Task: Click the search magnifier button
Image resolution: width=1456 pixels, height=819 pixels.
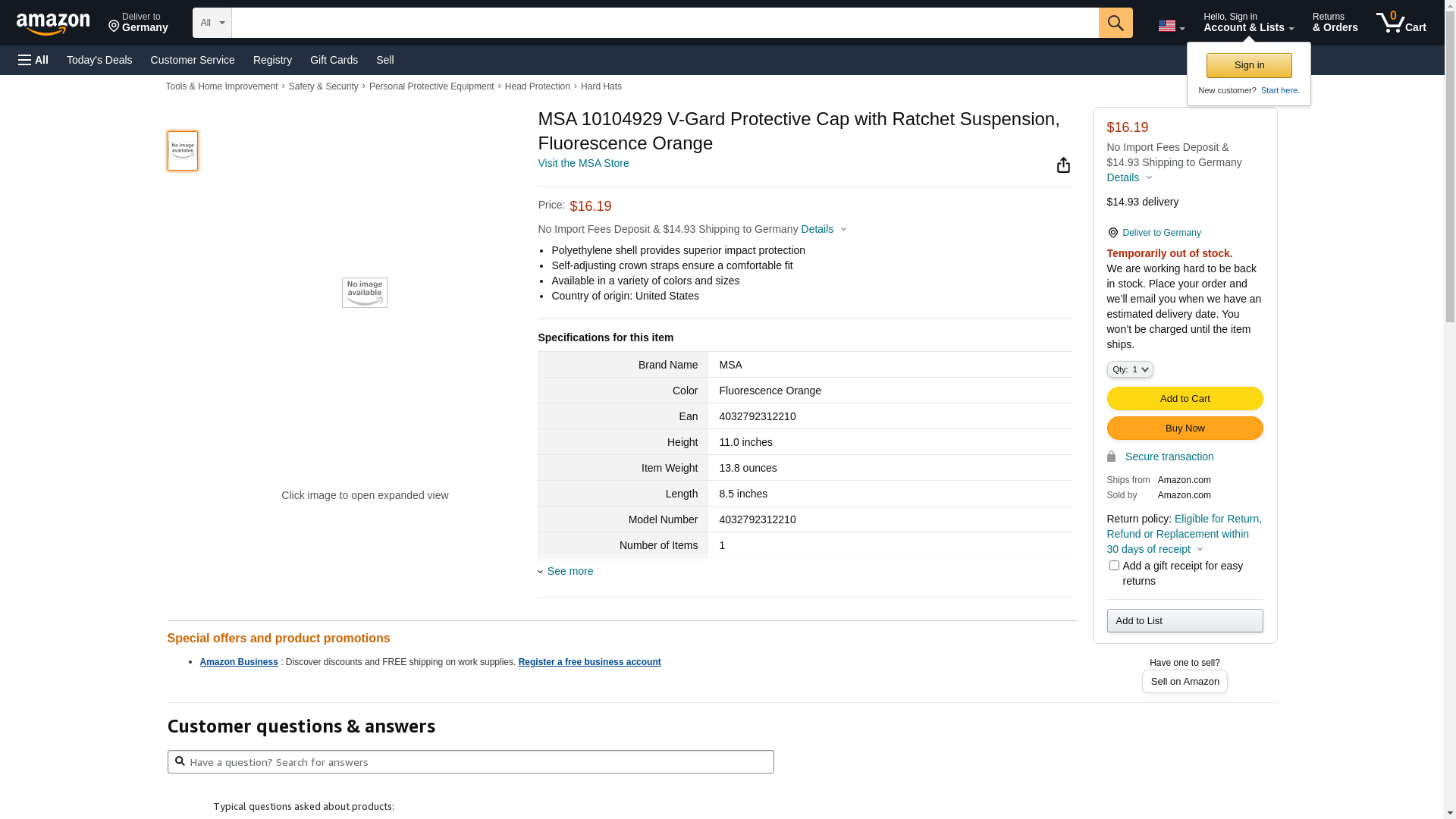Action: tap(1115, 23)
